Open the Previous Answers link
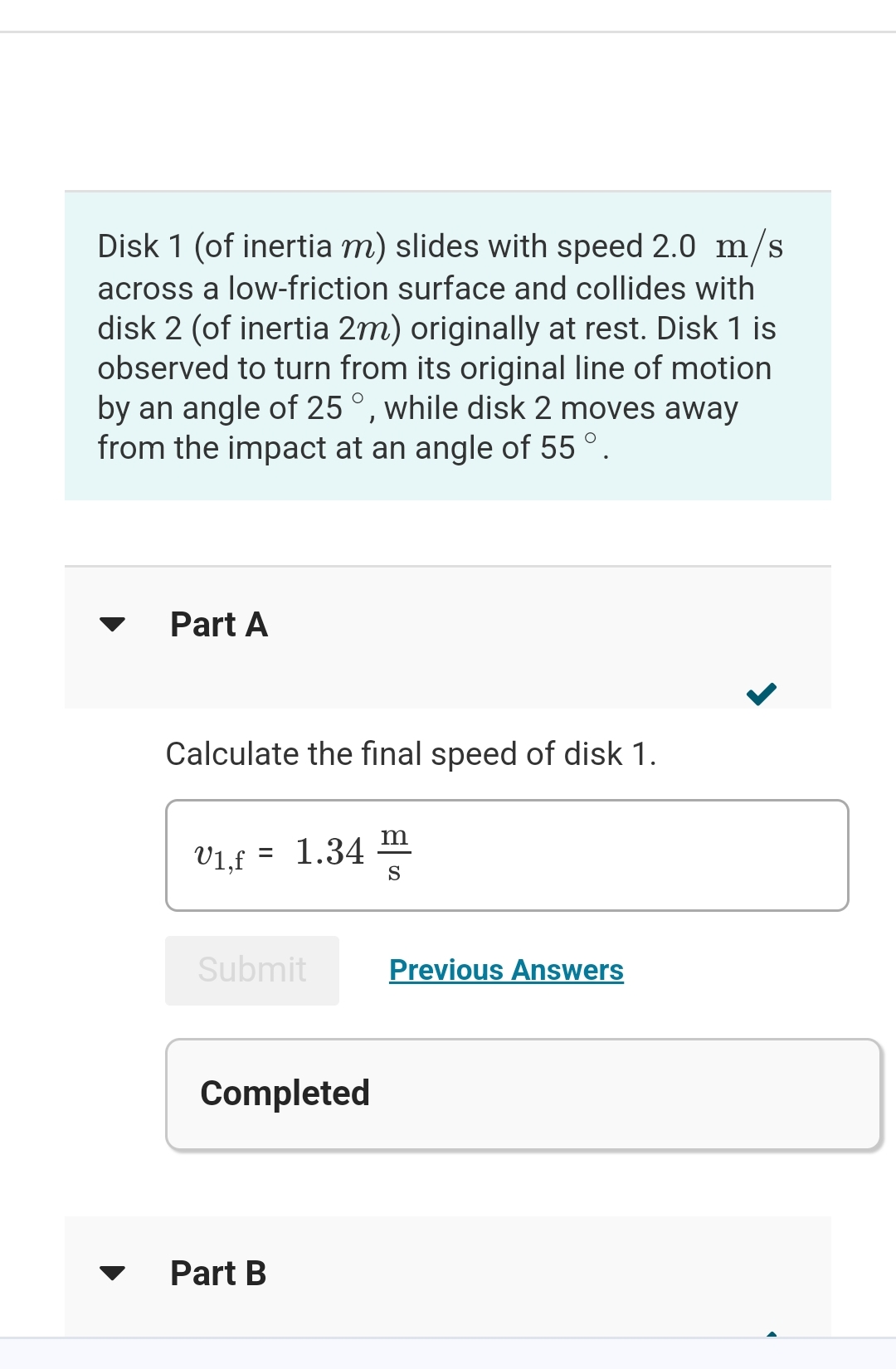Image resolution: width=896 pixels, height=1369 pixels. [x=505, y=969]
